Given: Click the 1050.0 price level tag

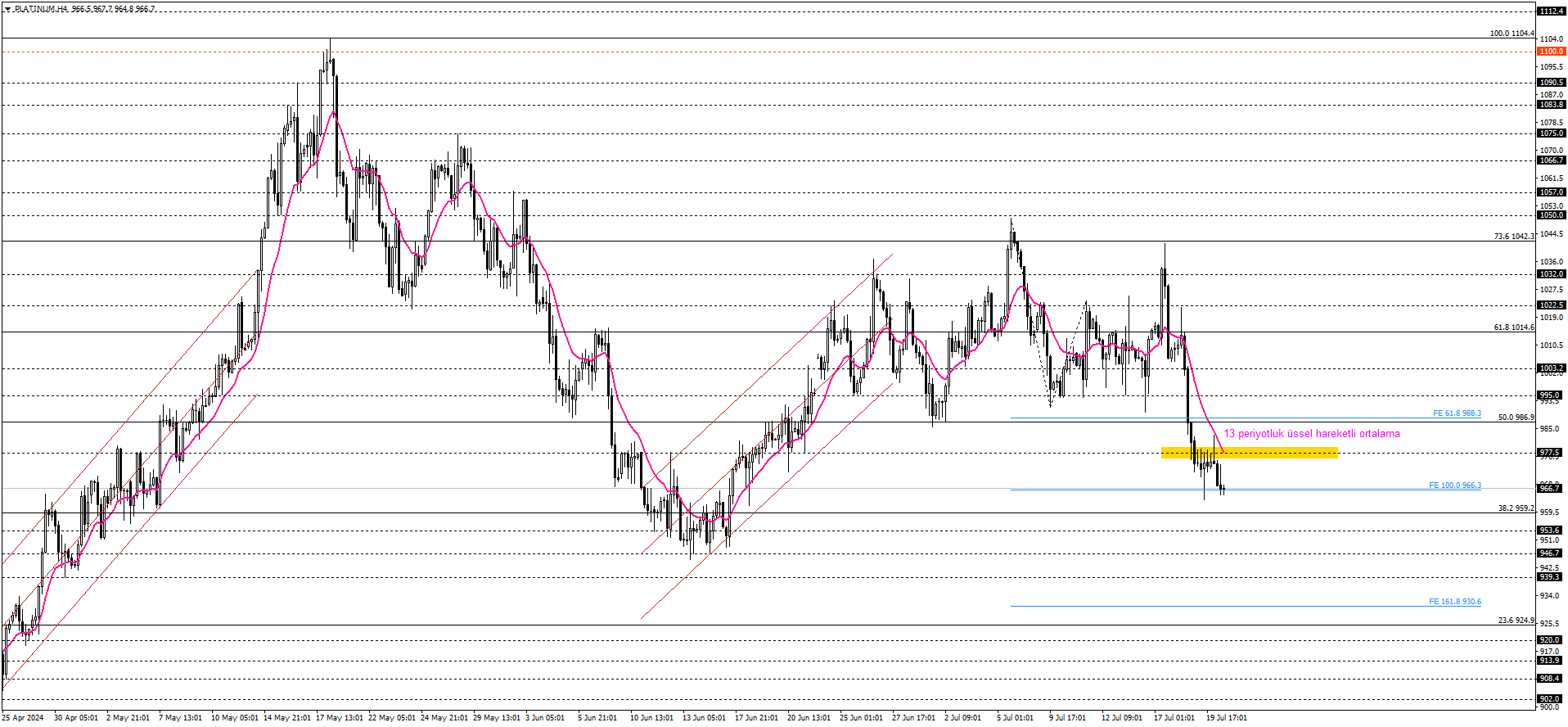Looking at the screenshot, I should coord(1552,215).
